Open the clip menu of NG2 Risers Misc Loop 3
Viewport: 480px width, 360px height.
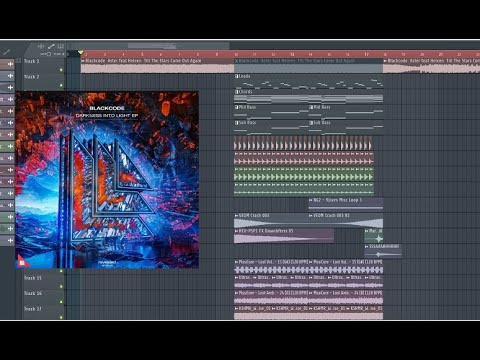point(311,200)
